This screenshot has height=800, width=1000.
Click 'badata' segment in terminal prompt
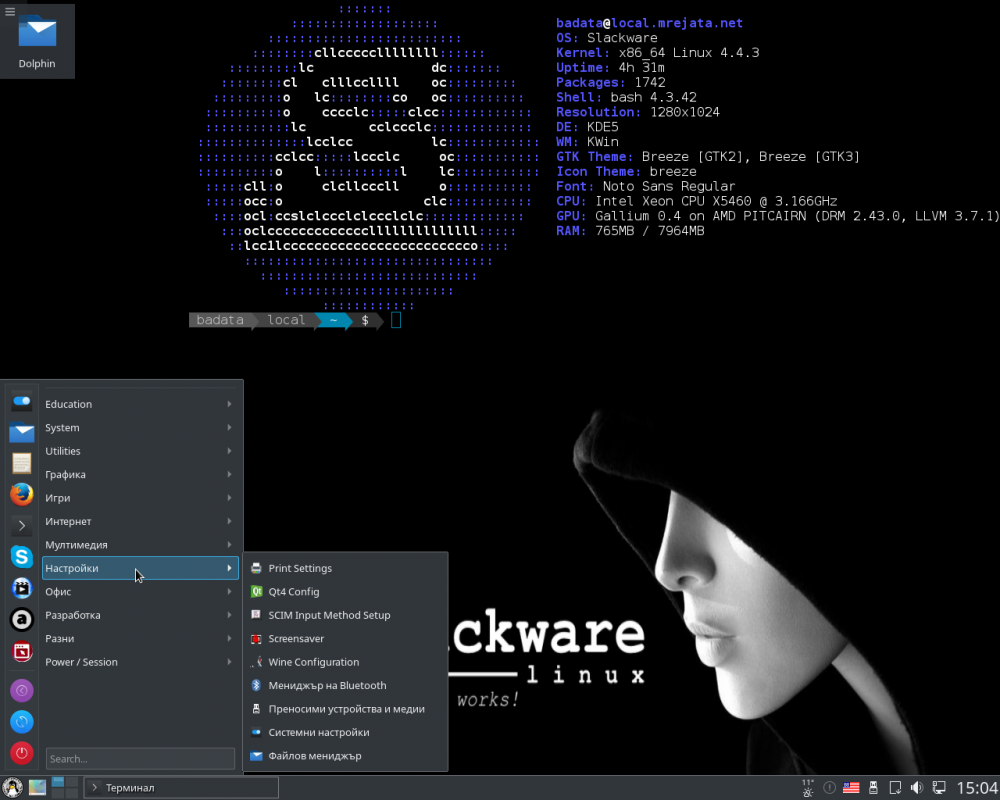point(220,320)
